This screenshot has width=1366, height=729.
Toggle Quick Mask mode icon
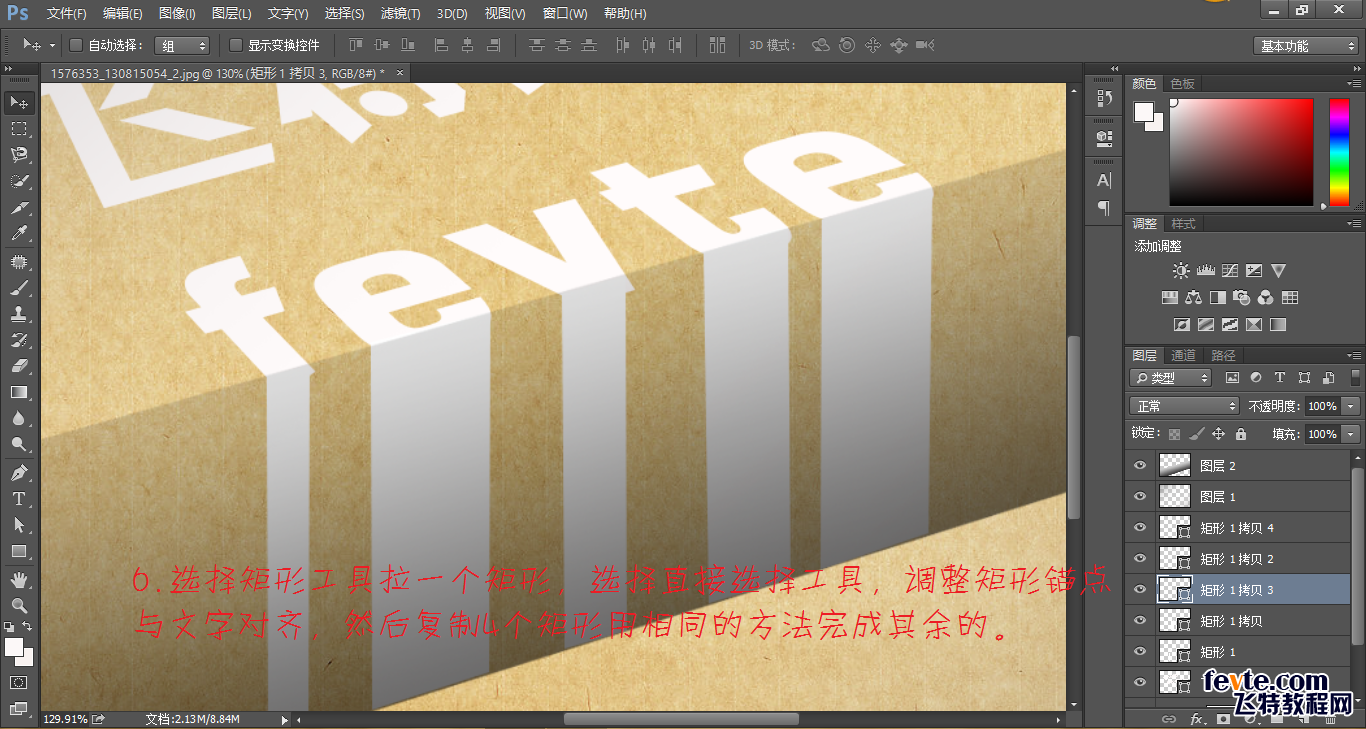coord(19,683)
